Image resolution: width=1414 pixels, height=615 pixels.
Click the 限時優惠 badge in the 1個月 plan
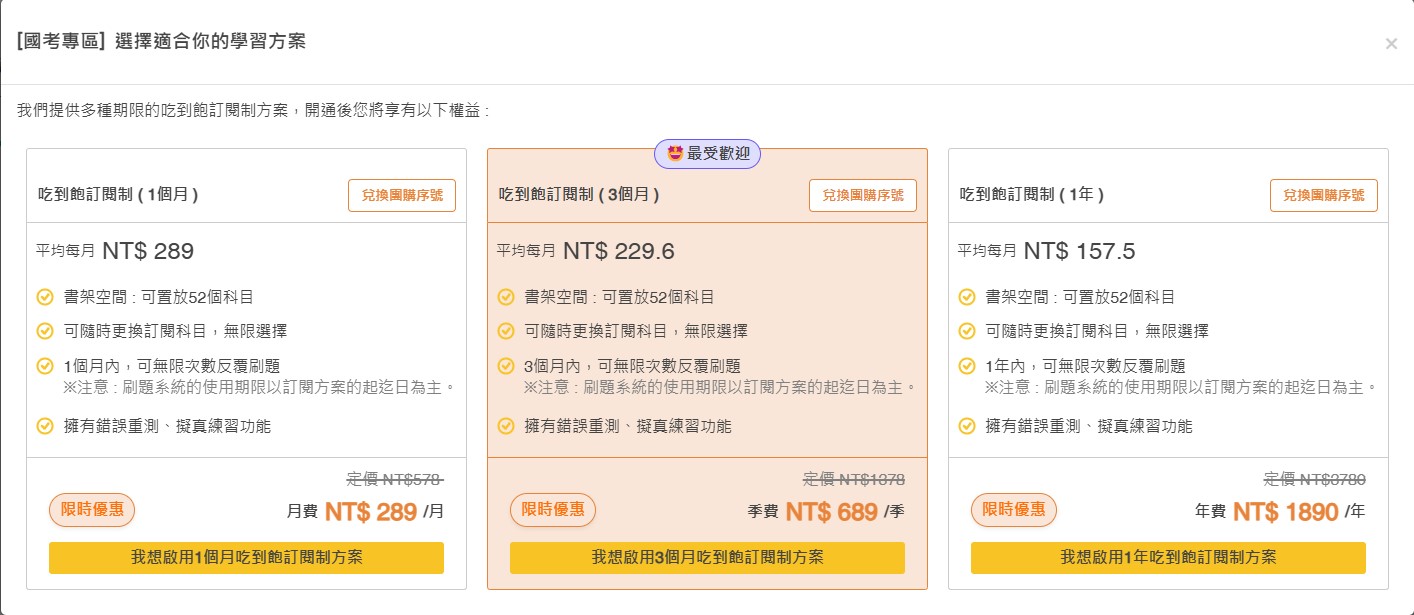(92, 510)
